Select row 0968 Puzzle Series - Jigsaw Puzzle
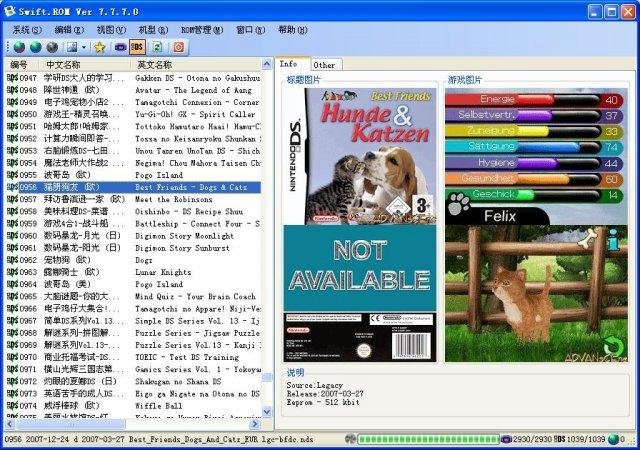The image size is (640, 450). 133,333
